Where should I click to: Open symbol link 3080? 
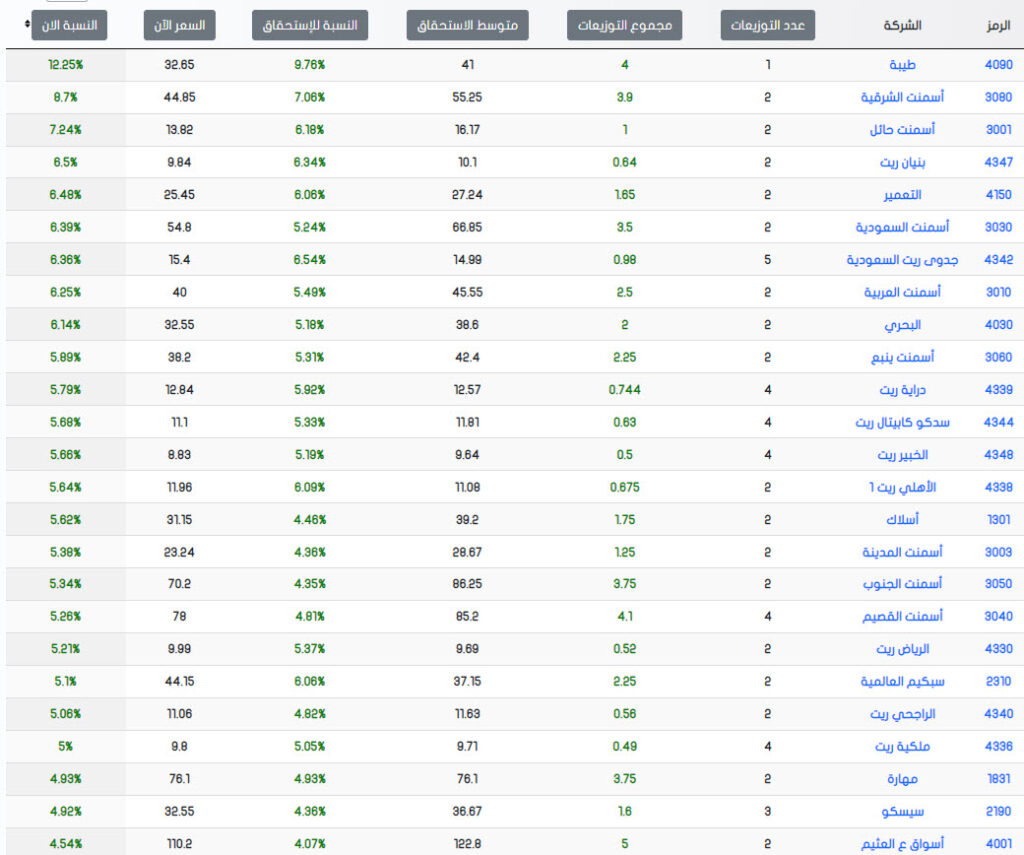999,97
